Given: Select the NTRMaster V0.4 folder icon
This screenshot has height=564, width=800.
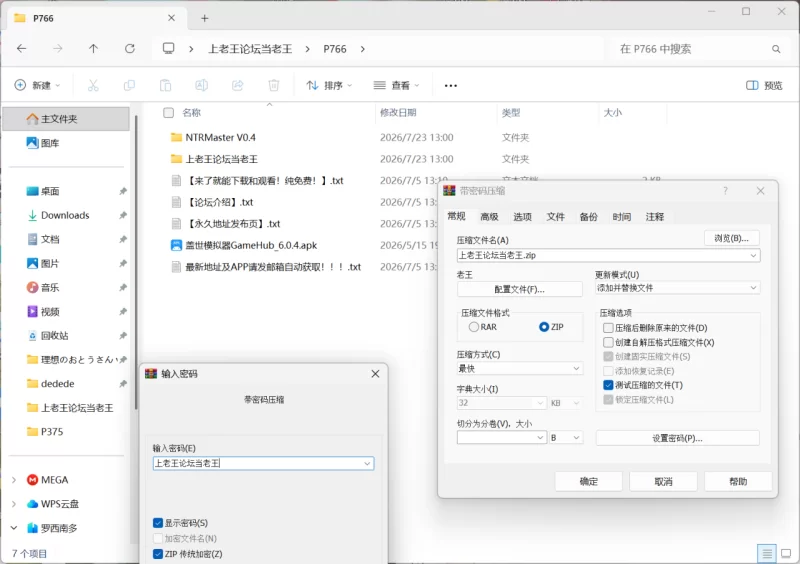Looking at the screenshot, I should point(176,137).
